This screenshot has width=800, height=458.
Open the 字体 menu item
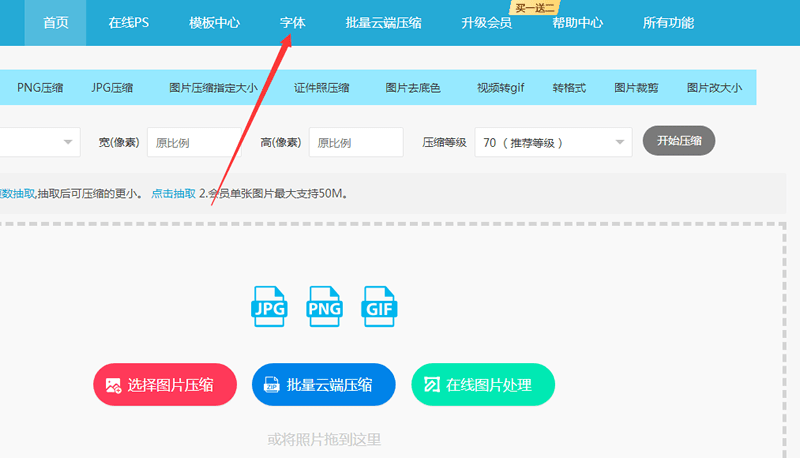pyautogui.click(x=292, y=22)
